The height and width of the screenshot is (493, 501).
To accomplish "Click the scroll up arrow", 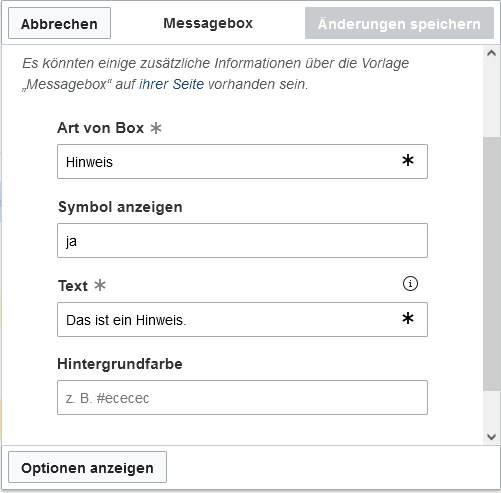I will point(491,53).
